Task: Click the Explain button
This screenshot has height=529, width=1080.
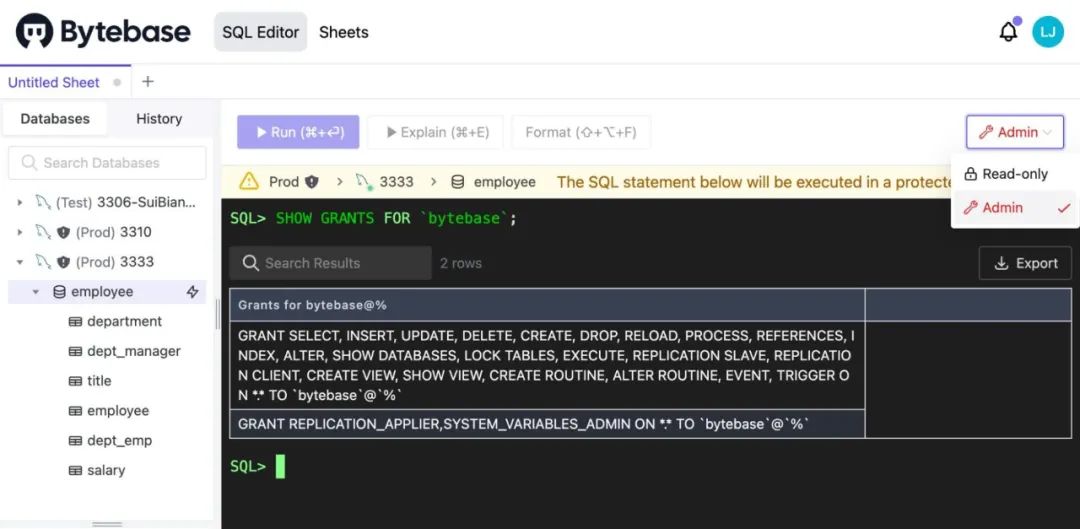Action: click(435, 132)
